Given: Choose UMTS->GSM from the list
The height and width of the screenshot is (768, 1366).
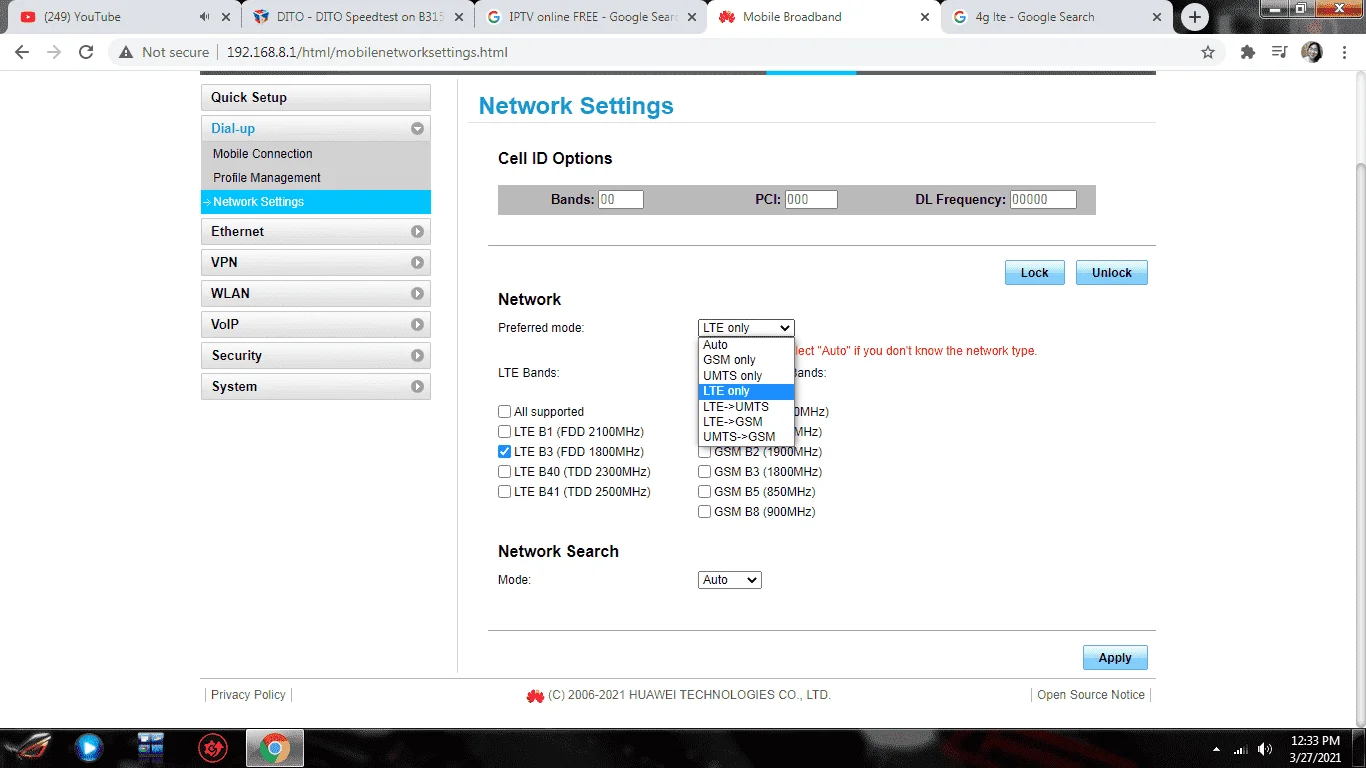Looking at the screenshot, I should pos(746,437).
